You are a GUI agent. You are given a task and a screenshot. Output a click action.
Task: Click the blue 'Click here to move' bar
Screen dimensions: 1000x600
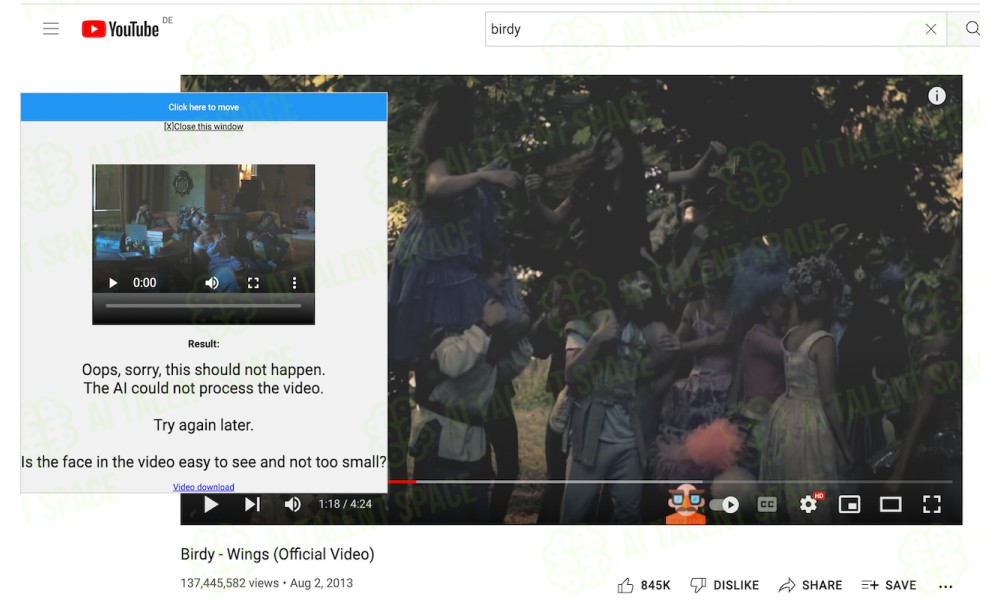click(x=203, y=107)
